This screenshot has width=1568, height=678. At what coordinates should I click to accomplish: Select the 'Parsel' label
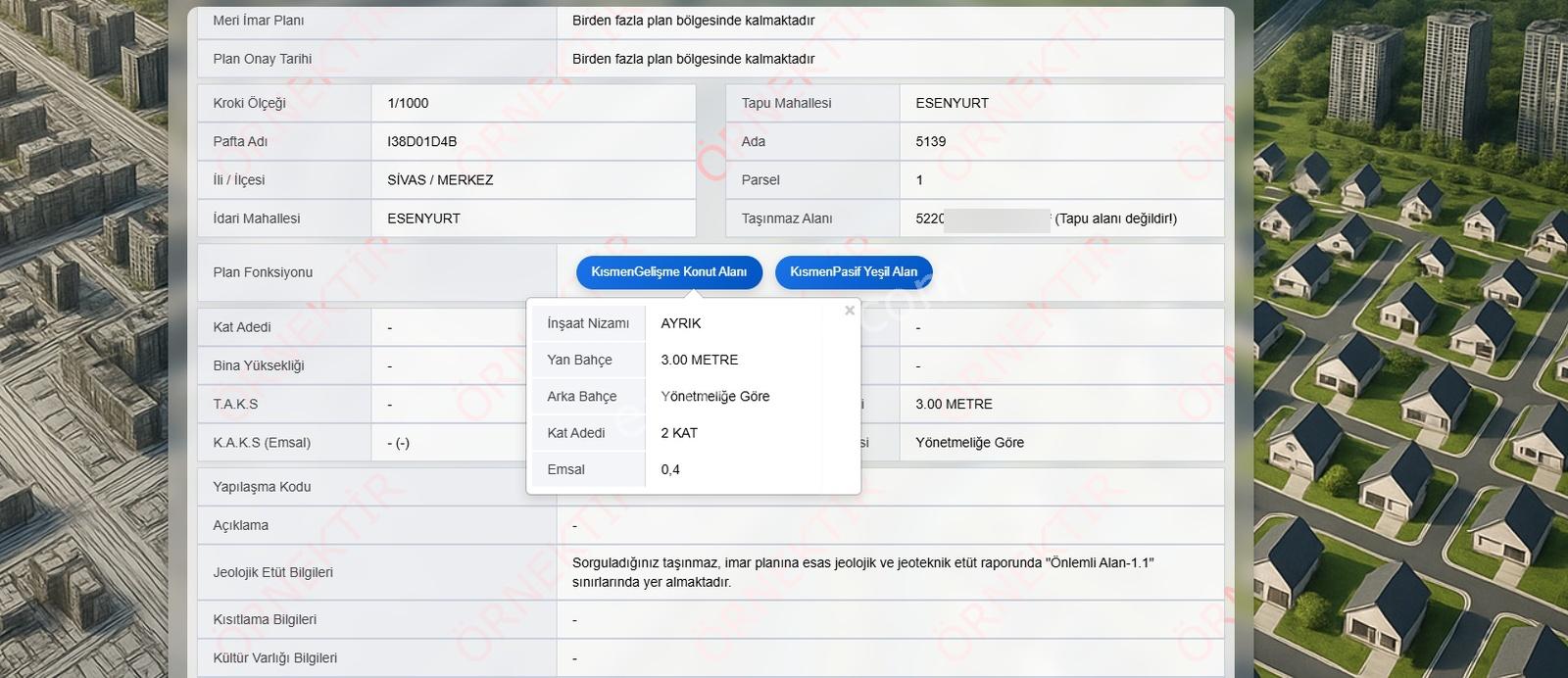click(x=760, y=180)
